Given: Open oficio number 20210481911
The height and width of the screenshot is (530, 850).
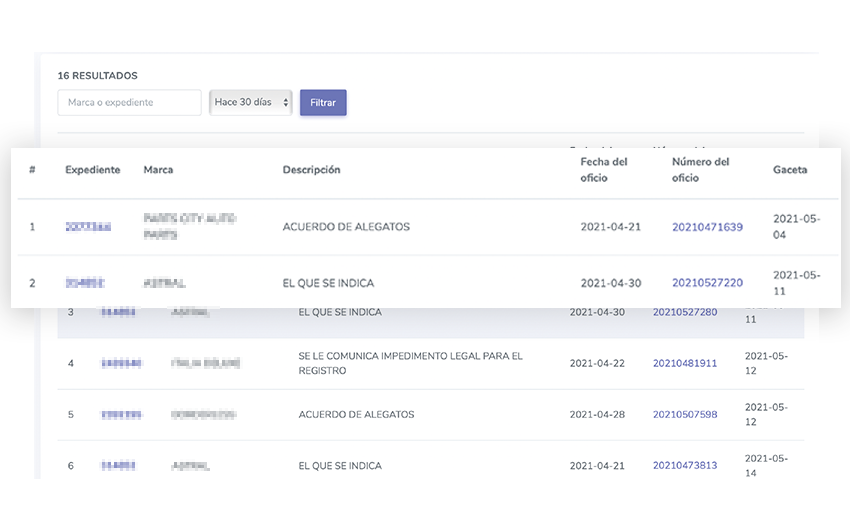Looking at the screenshot, I should pyautogui.click(x=684, y=363).
